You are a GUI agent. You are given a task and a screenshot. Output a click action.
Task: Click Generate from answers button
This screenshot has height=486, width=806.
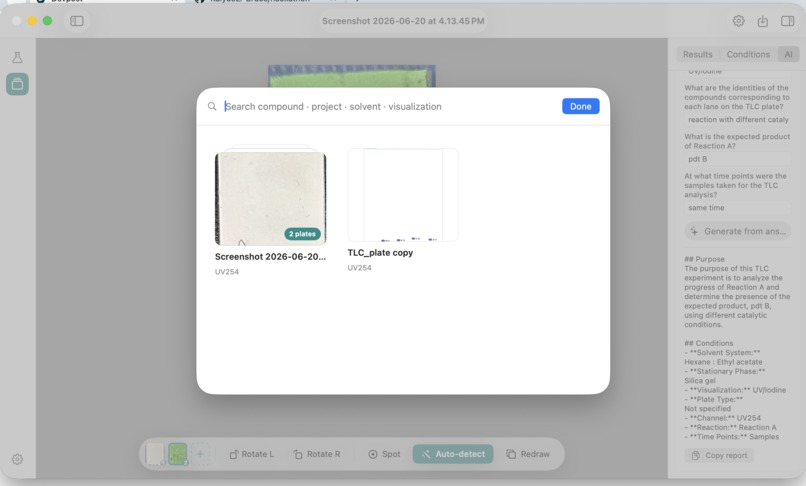(x=738, y=231)
